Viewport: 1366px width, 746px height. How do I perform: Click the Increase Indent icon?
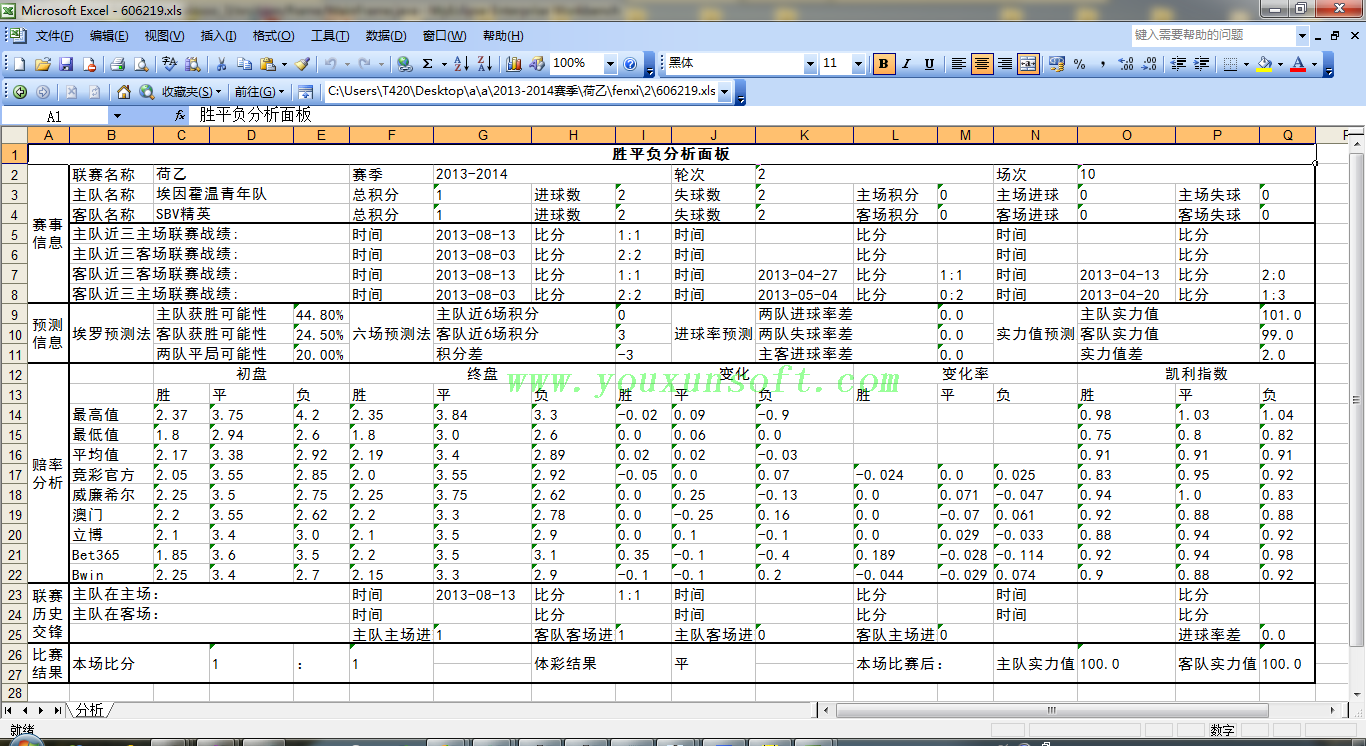1202,64
